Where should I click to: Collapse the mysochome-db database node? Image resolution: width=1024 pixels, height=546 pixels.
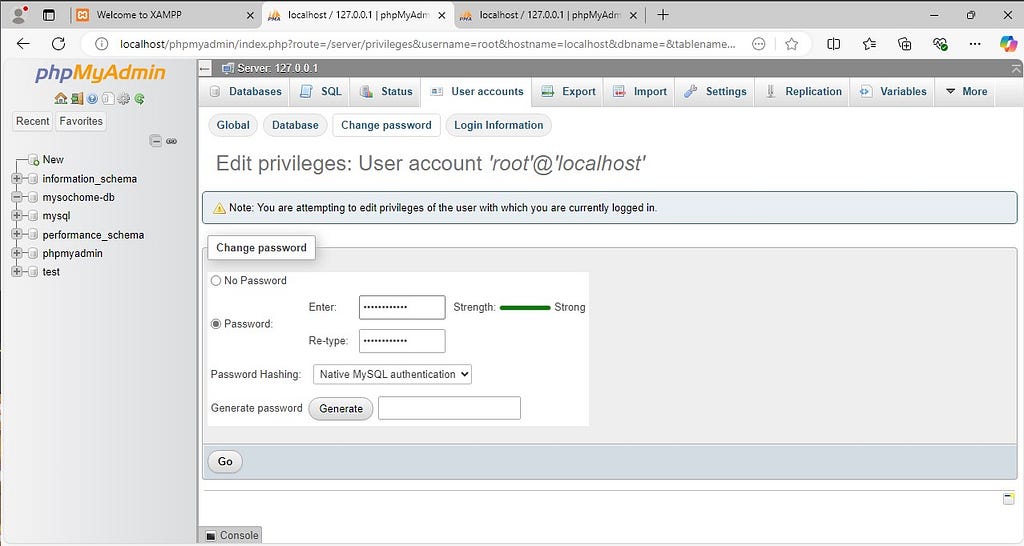click(x=17, y=197)
